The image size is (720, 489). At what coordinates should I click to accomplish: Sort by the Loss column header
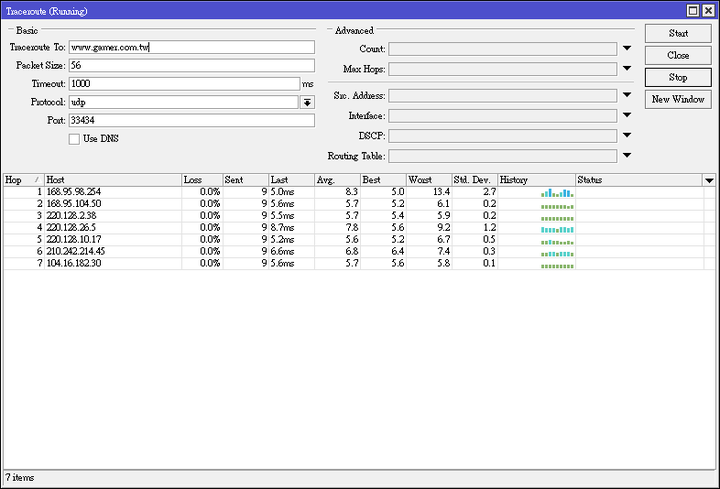click(202, 180)
